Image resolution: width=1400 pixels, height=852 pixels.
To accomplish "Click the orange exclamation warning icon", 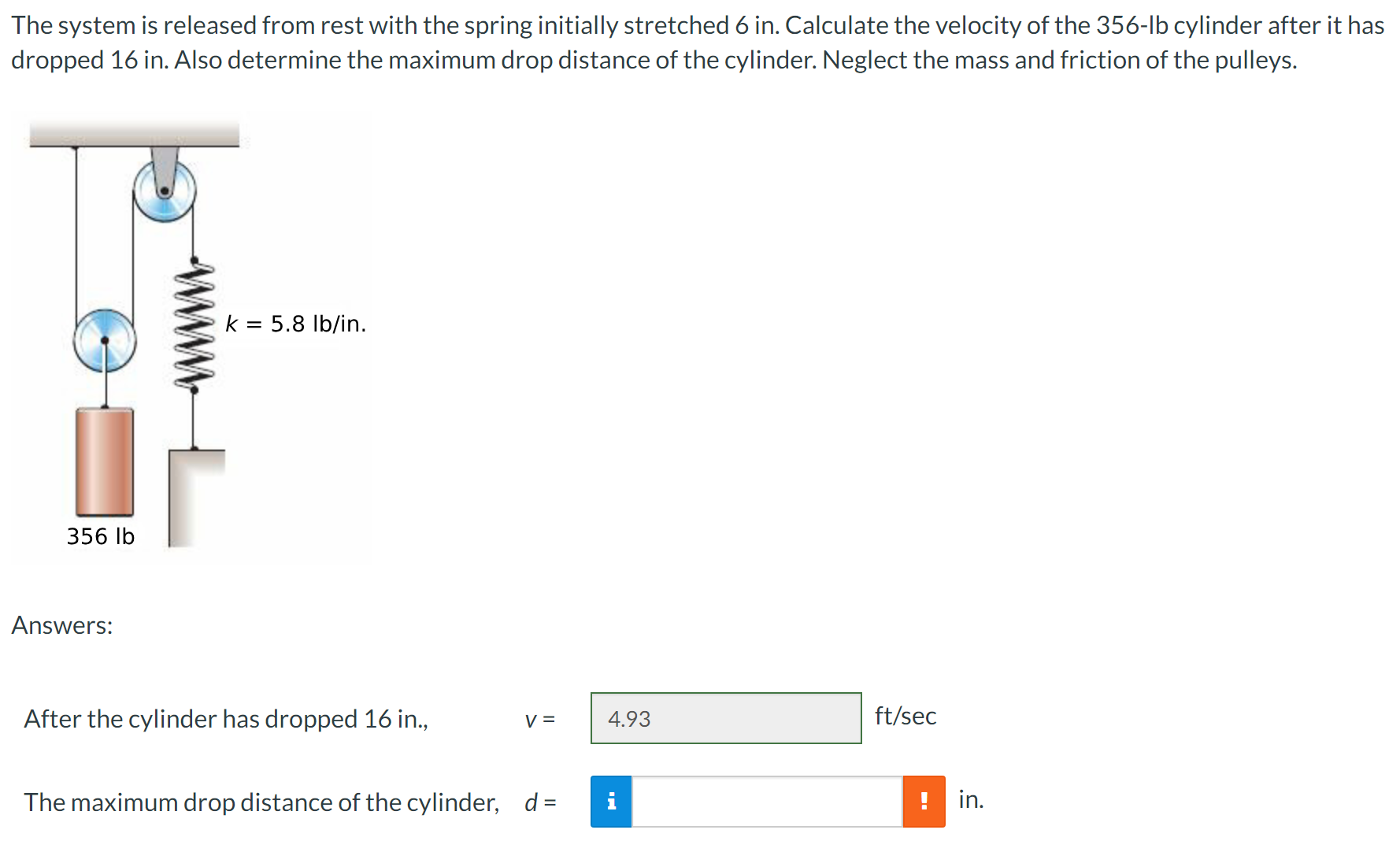I will (924, 802).
